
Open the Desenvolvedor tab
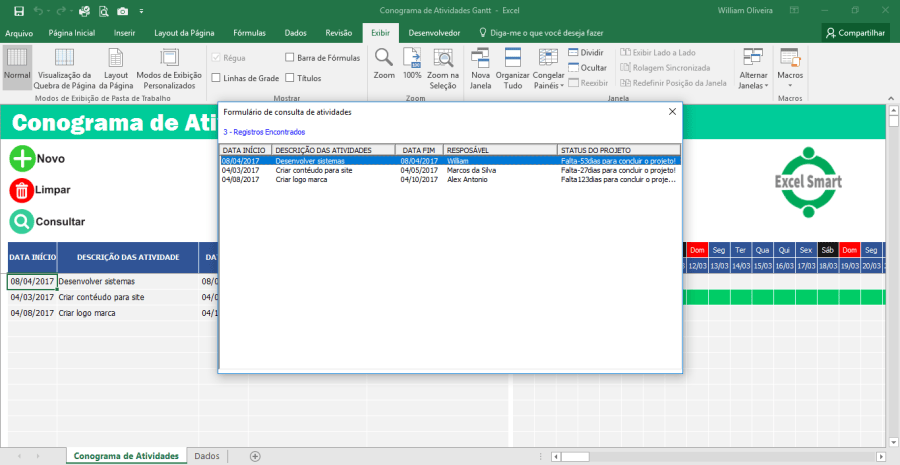(434, 33)
